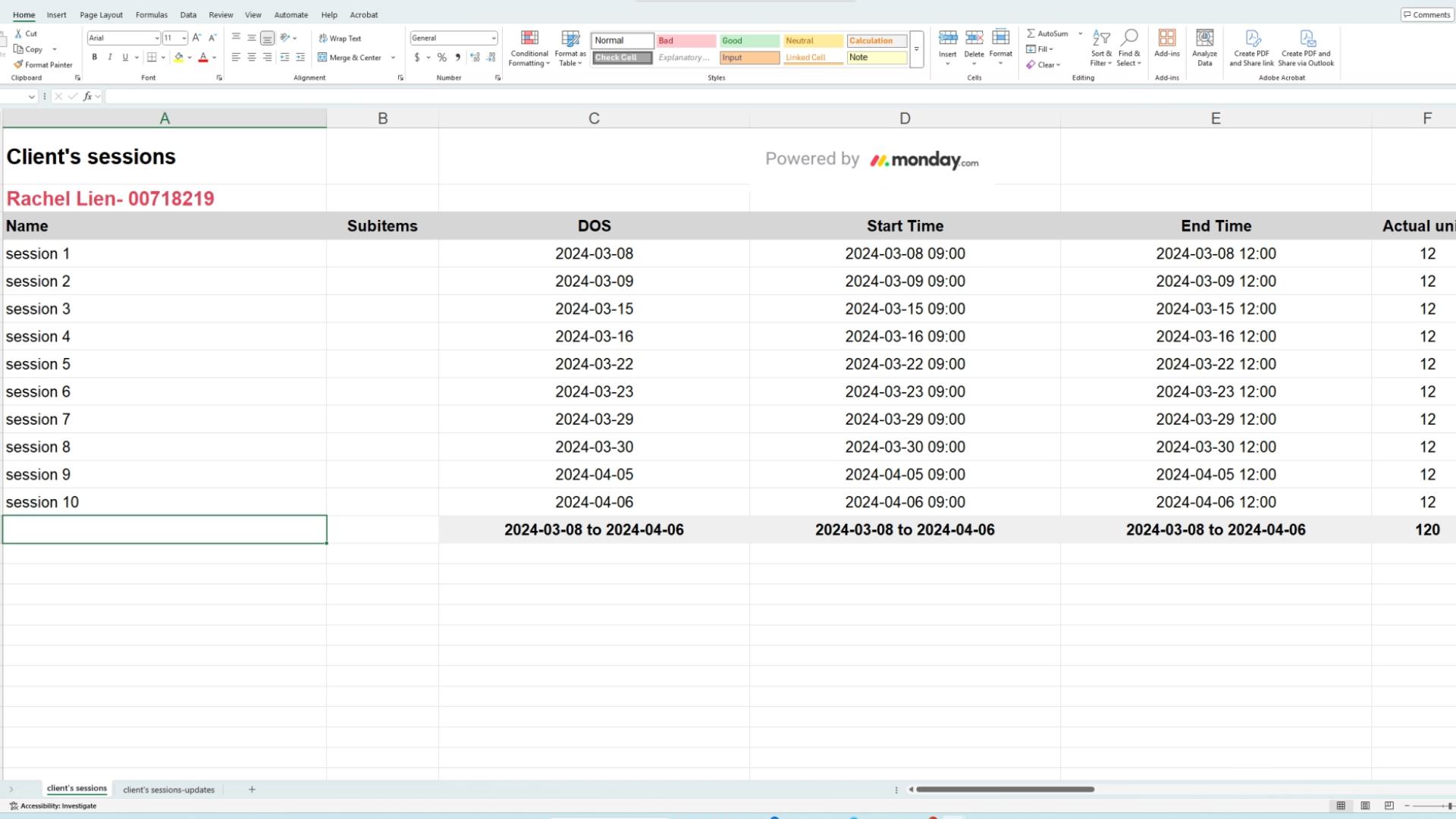Viewport: 1456px width, 819px height.
Task: Click the Percent Style icon
Action: [441, 58]
